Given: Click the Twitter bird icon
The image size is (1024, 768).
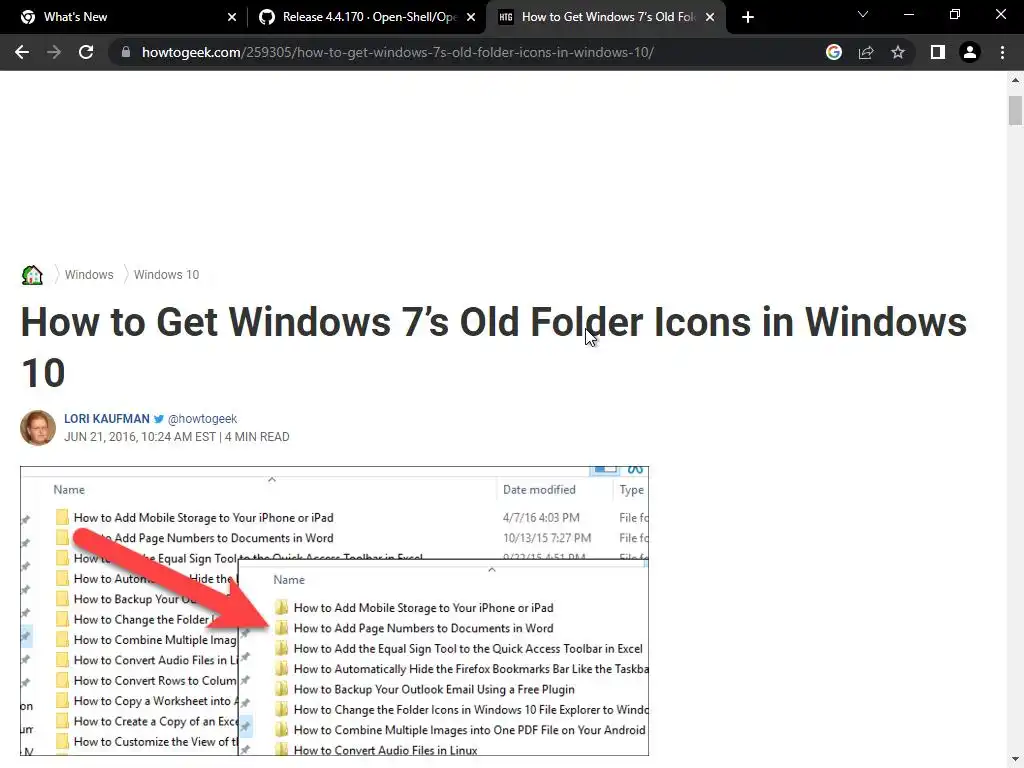Looking at the screenshot, I should pos(159,419).
